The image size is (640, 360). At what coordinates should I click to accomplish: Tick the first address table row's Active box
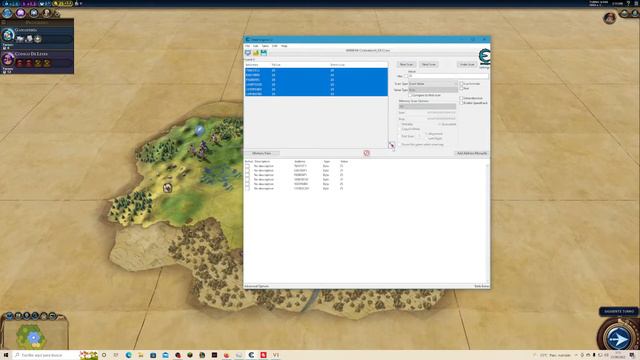(x=247, y=166)
